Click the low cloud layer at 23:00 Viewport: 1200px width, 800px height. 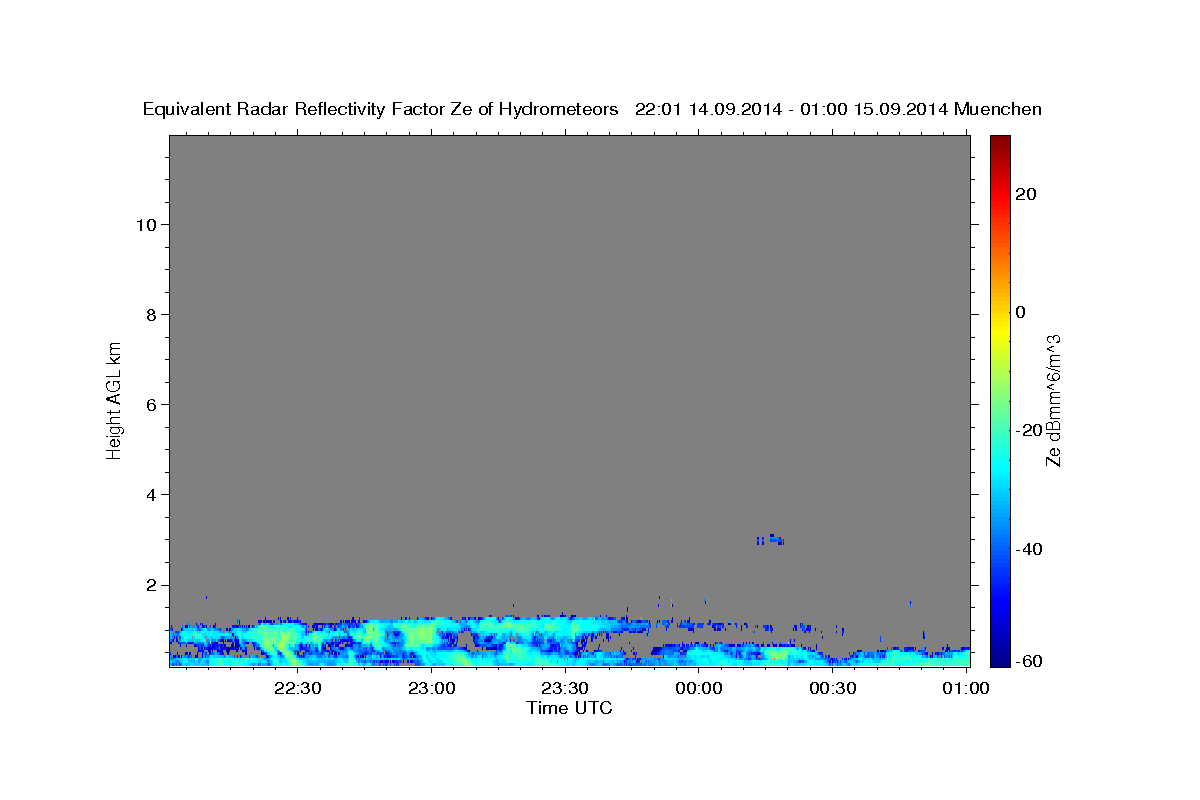click(432, 642)
